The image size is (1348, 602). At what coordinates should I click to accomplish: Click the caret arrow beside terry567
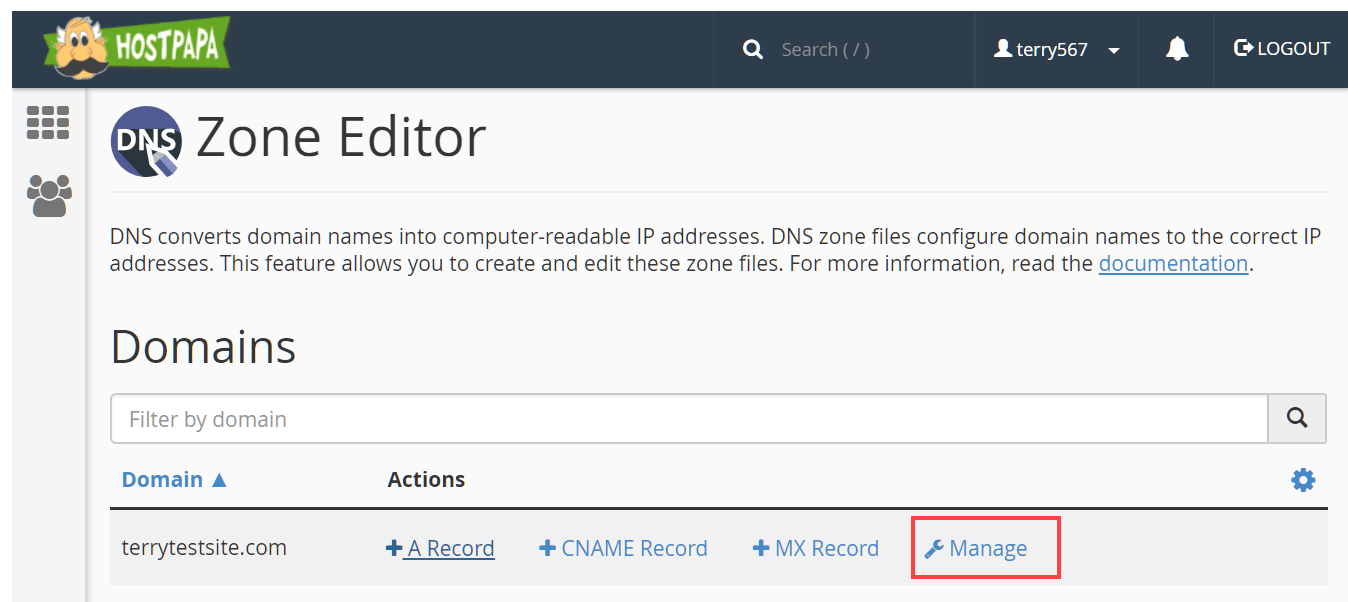1114,51
